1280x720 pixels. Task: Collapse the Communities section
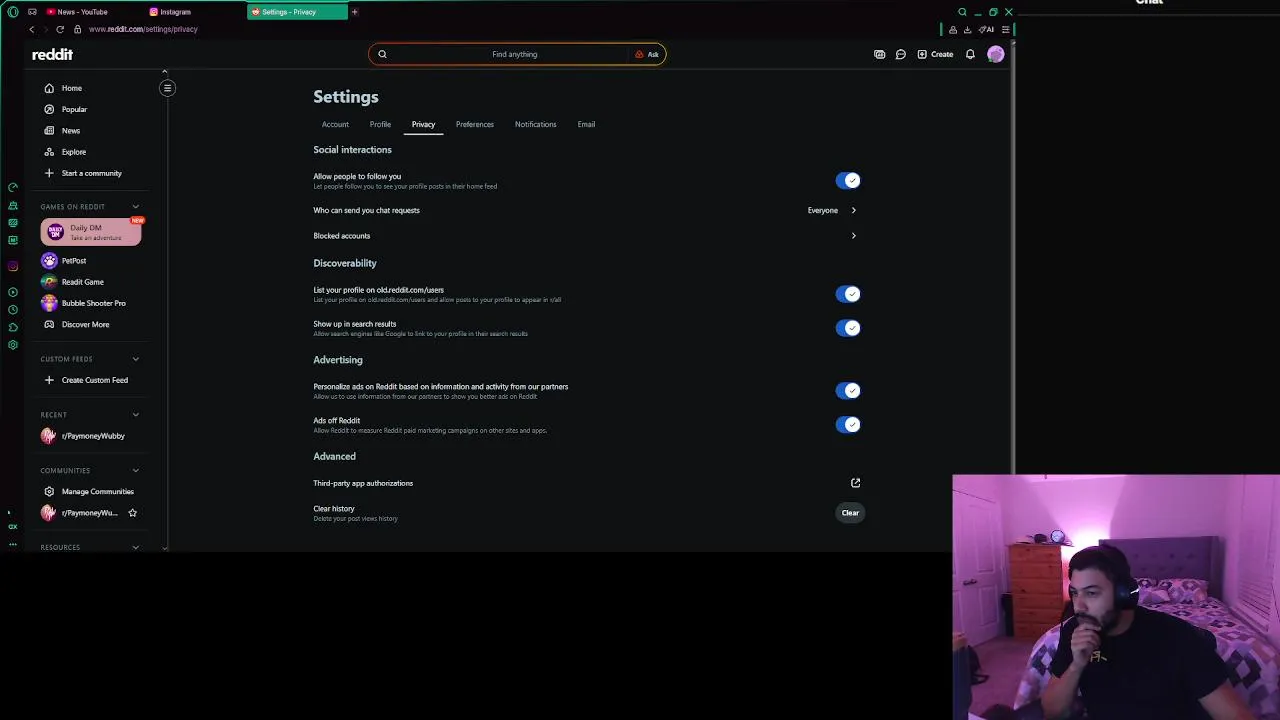135,471
